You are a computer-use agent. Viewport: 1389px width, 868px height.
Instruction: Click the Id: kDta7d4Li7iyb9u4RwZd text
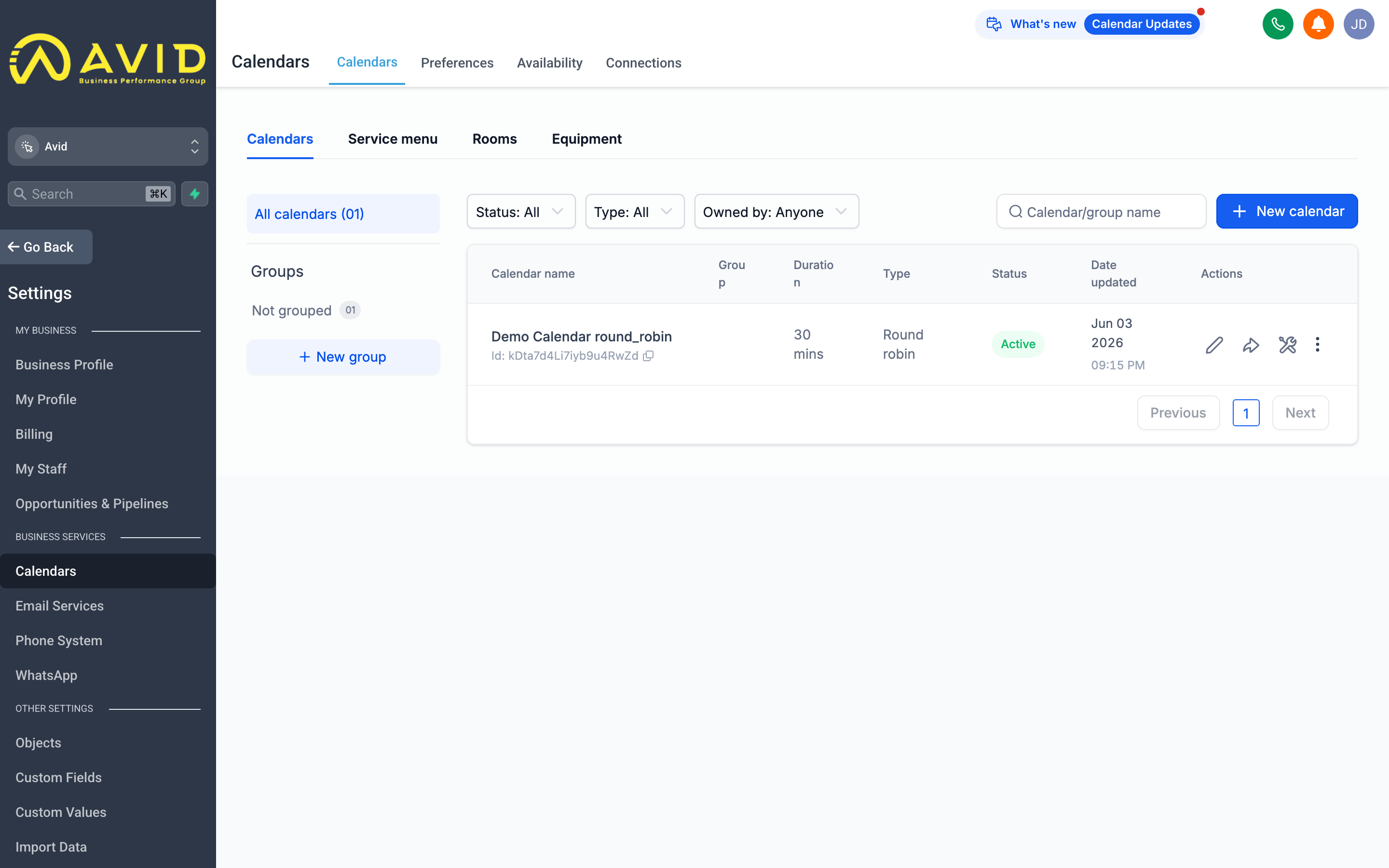click(565, 356)
